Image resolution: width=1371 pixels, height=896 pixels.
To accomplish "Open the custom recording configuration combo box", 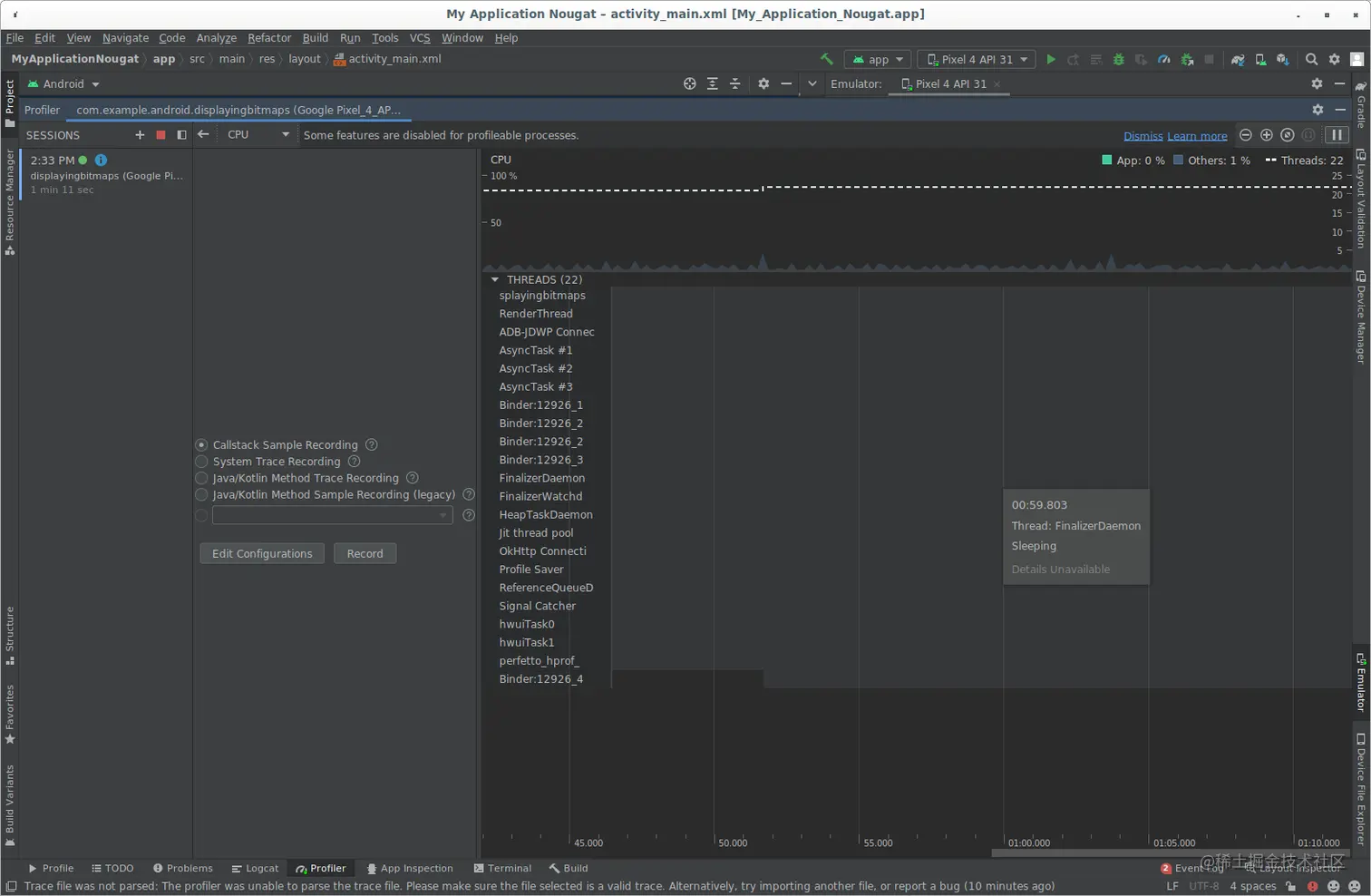I will pos(332,515).
